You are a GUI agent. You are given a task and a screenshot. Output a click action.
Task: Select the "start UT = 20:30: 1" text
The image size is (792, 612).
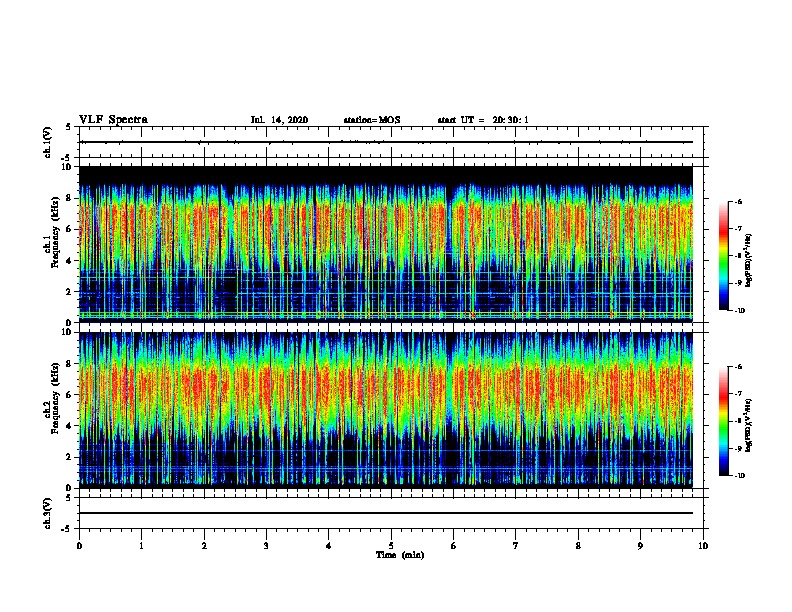coord(483,120)
